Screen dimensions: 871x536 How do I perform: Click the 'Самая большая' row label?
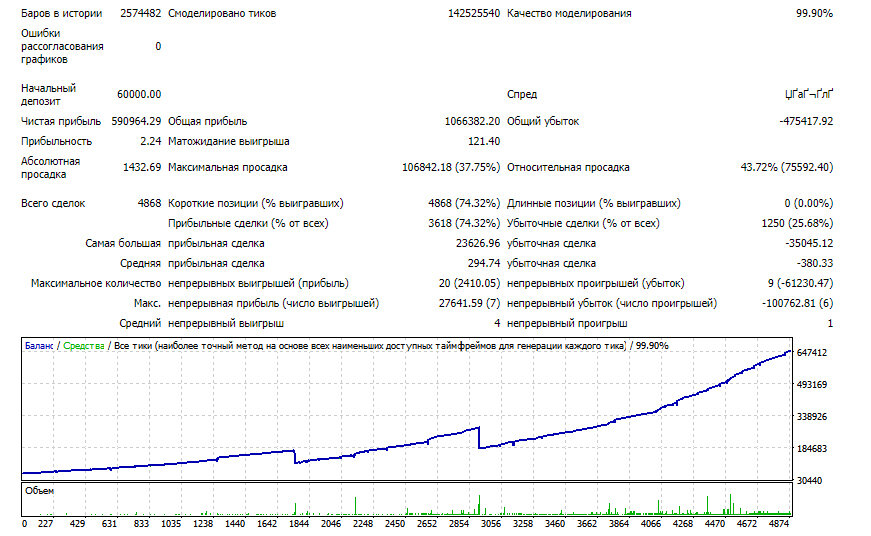click(123, 243)
